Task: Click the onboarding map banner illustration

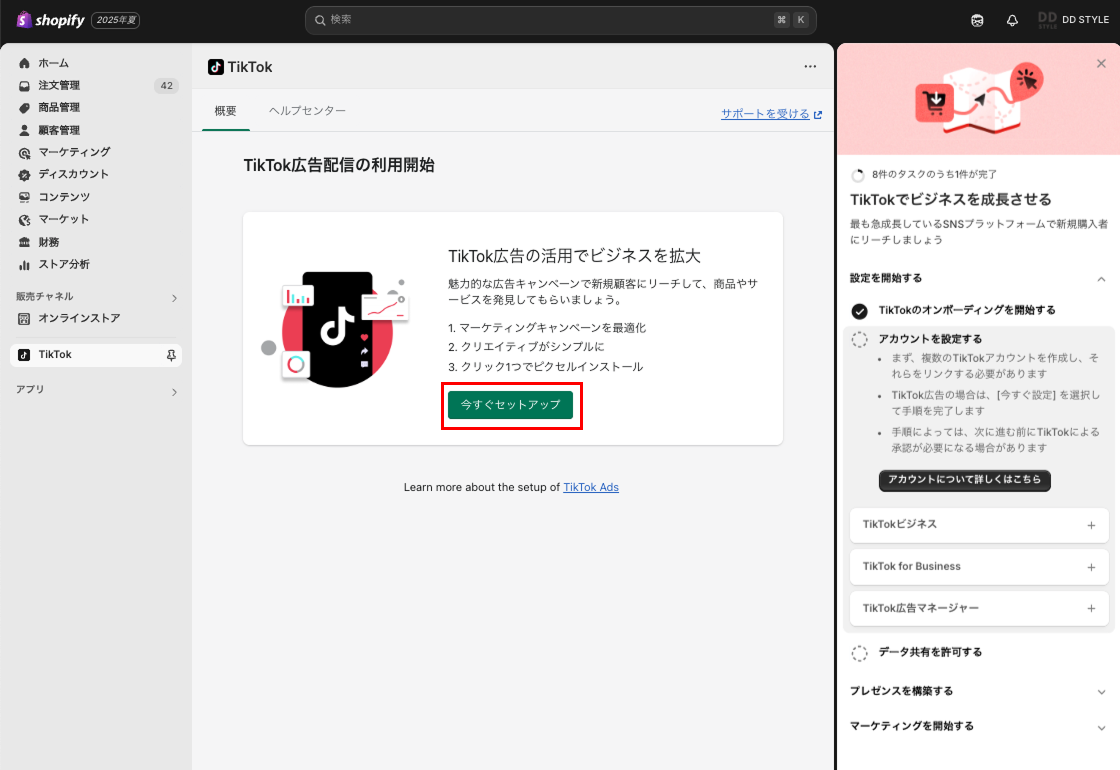Action: point(979,101)
